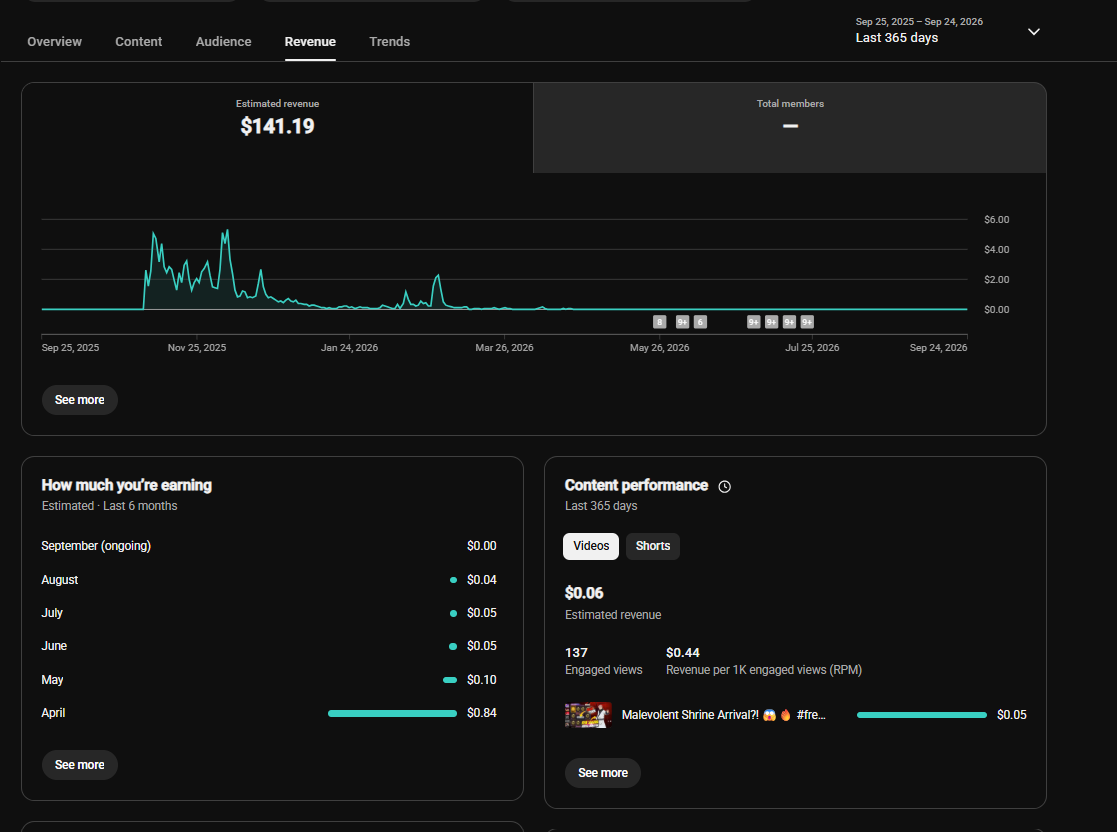The width and height of the screenshot is (1117, 832).
Task: Switch content filter to Shorts
Action: (653, 546)
